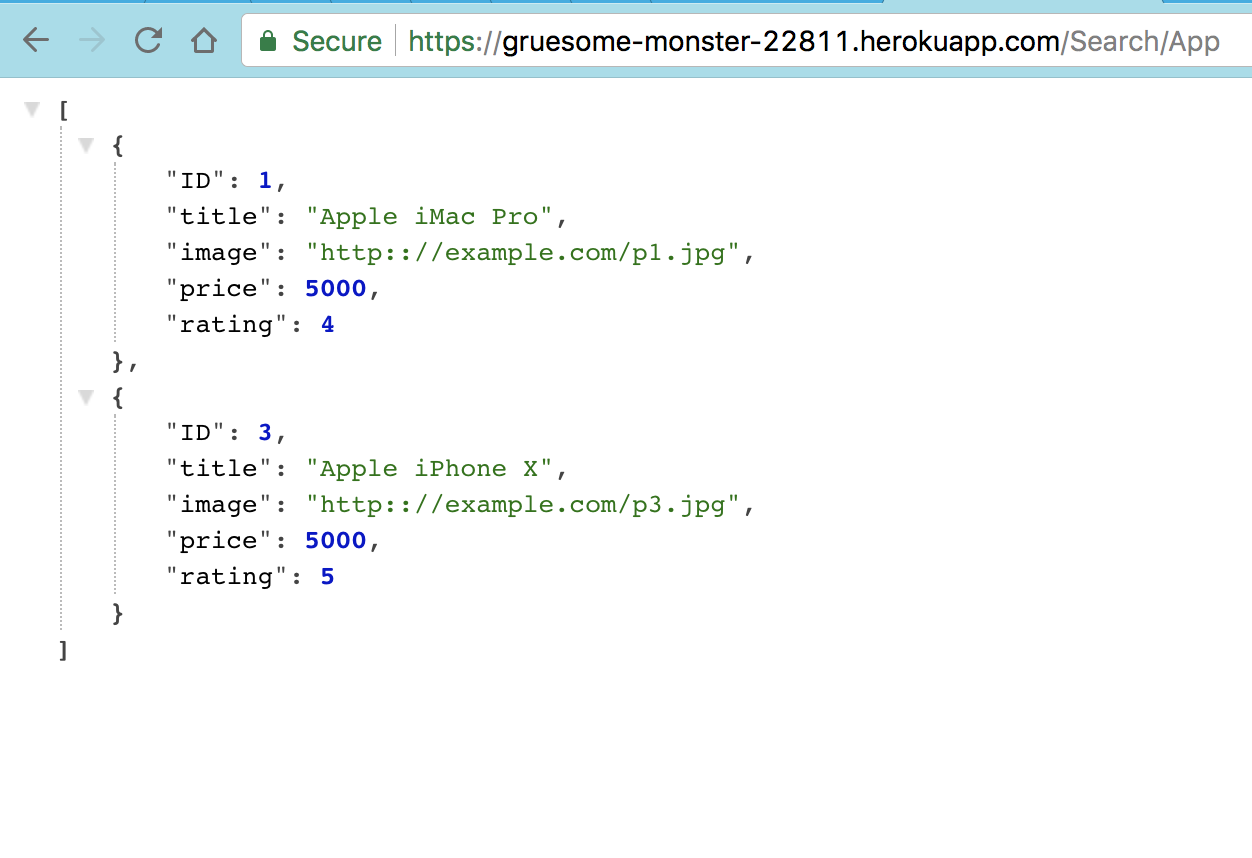Collapse the Apple iMac Pro object
Screen dimensions: 1252x858
click(x=86, y=145)
